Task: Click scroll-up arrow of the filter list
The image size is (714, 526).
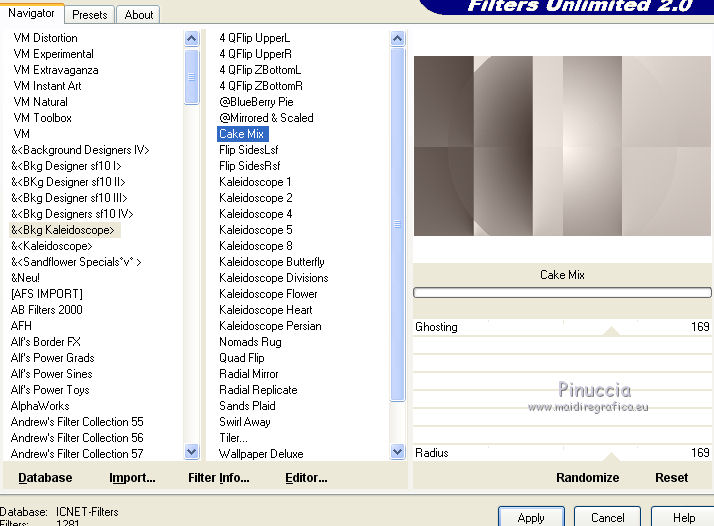Action: coord(398,39)
